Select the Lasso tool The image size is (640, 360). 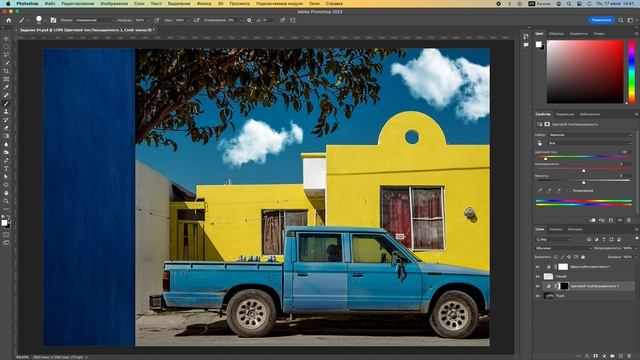point(6,55)
